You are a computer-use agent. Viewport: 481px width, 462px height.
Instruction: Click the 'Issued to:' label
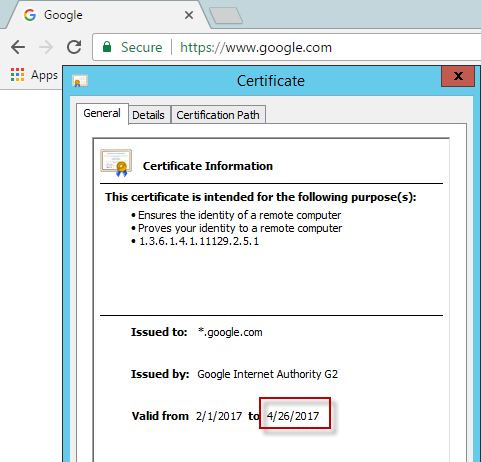[159, 332]
